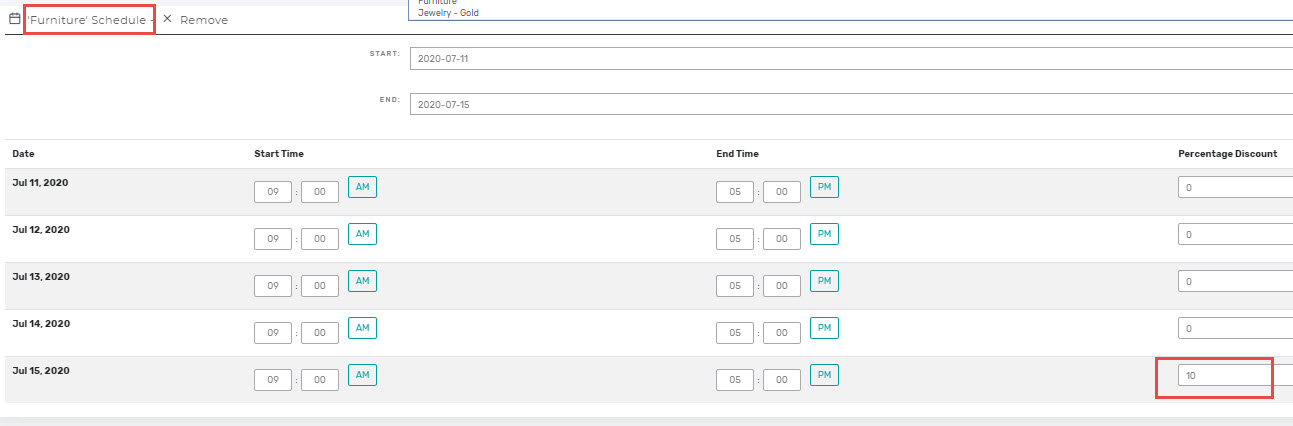Click end minute field for Jul 12

(x=782, y=239)
